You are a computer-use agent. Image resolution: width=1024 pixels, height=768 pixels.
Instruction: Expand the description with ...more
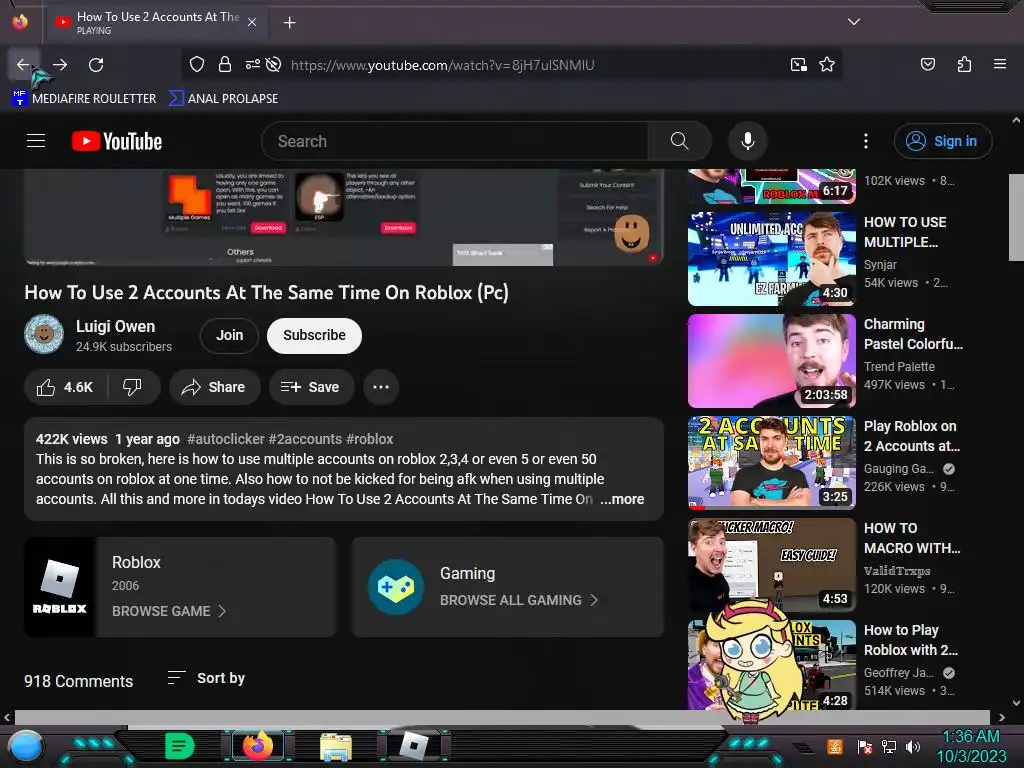[x=622, y=499]
